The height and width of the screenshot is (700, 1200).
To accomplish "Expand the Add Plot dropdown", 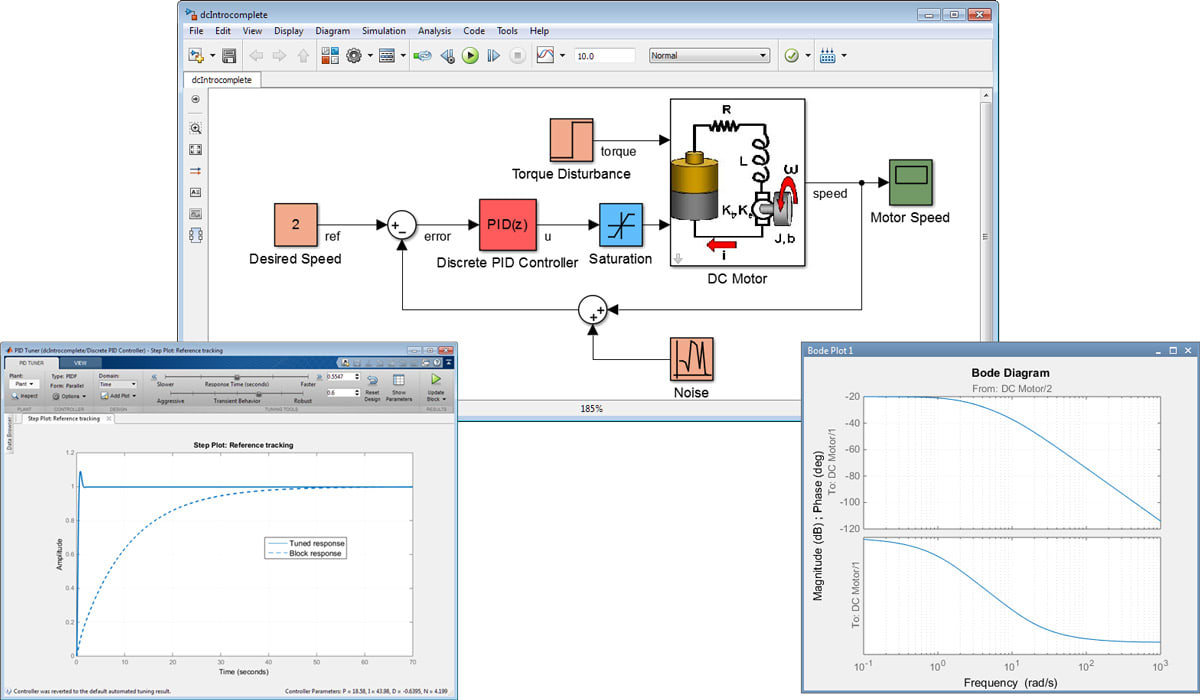I will click(117, 396).
